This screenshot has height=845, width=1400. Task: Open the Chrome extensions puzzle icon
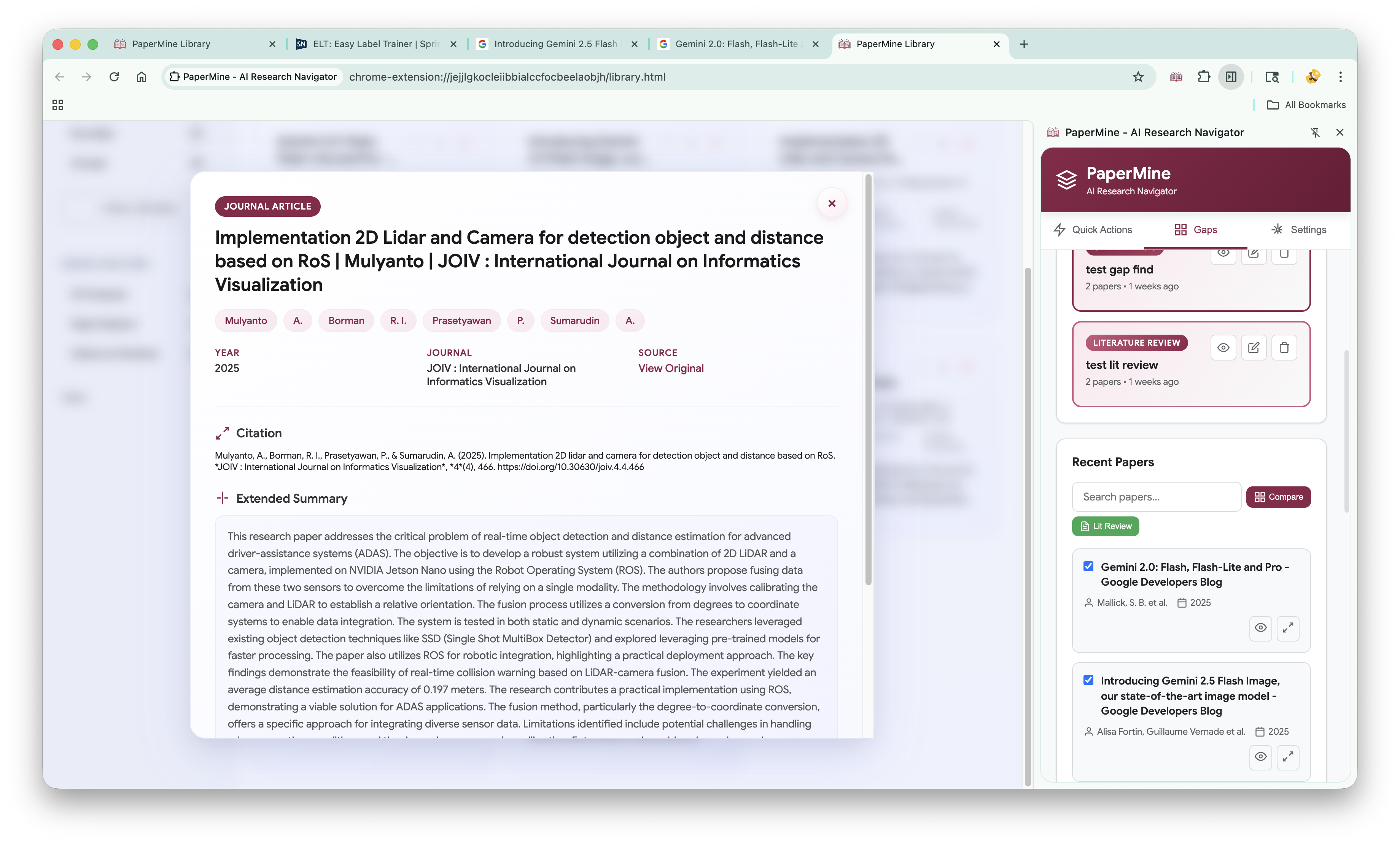(1203, 77)
